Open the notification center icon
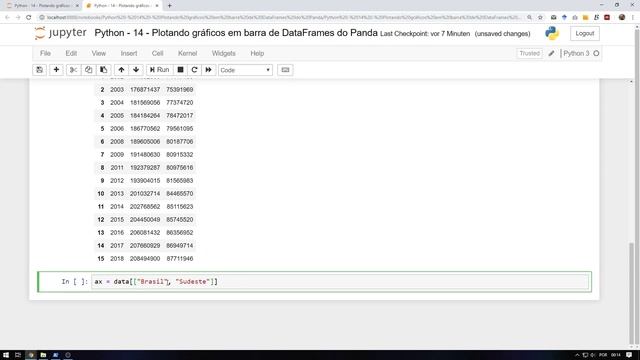Image resolution: width=640 pixels, height=360 pixels. 629,355
